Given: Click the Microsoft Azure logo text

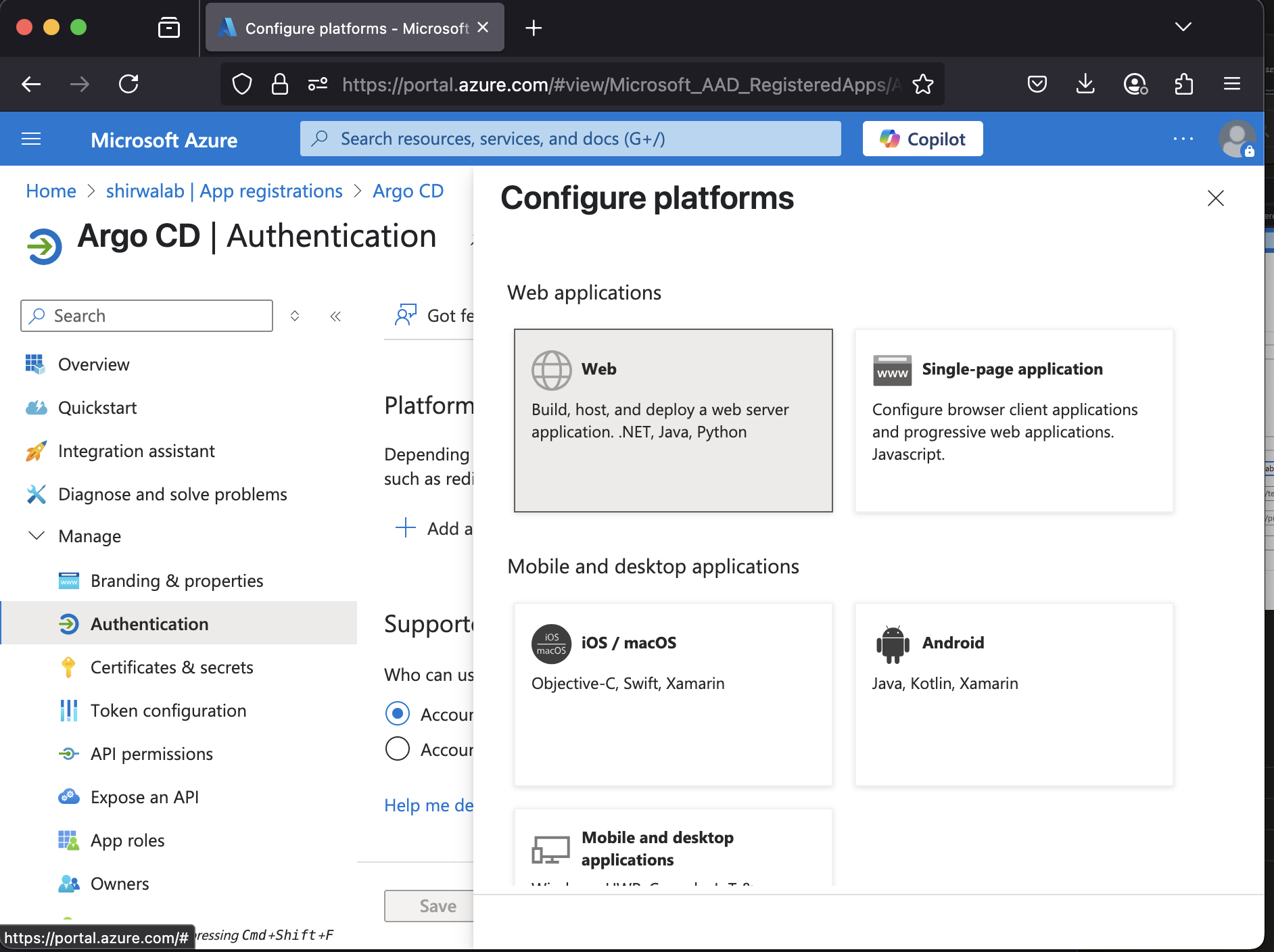Looking at the screenshot, I should [164, 140].
